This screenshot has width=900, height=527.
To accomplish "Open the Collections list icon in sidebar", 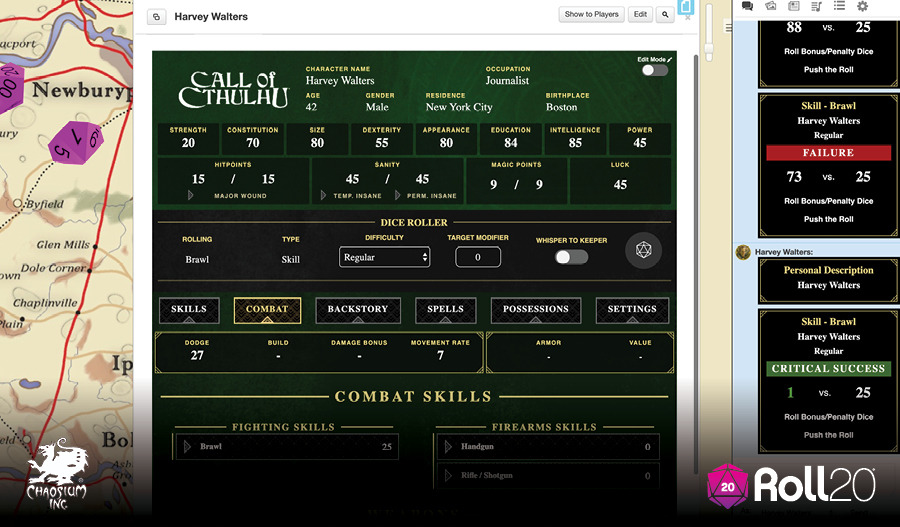I will (x=839, y=6).
